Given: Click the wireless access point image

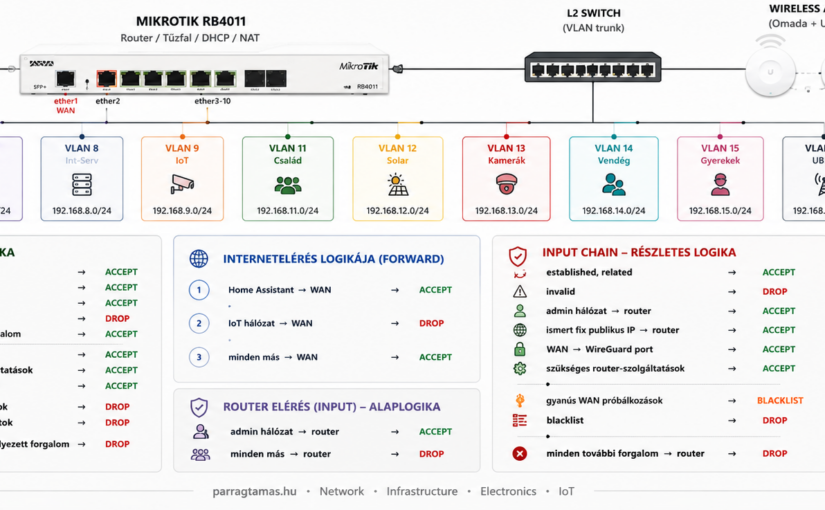Looking at the screenshot, I should pyautogui.click(x=770, y=72).
